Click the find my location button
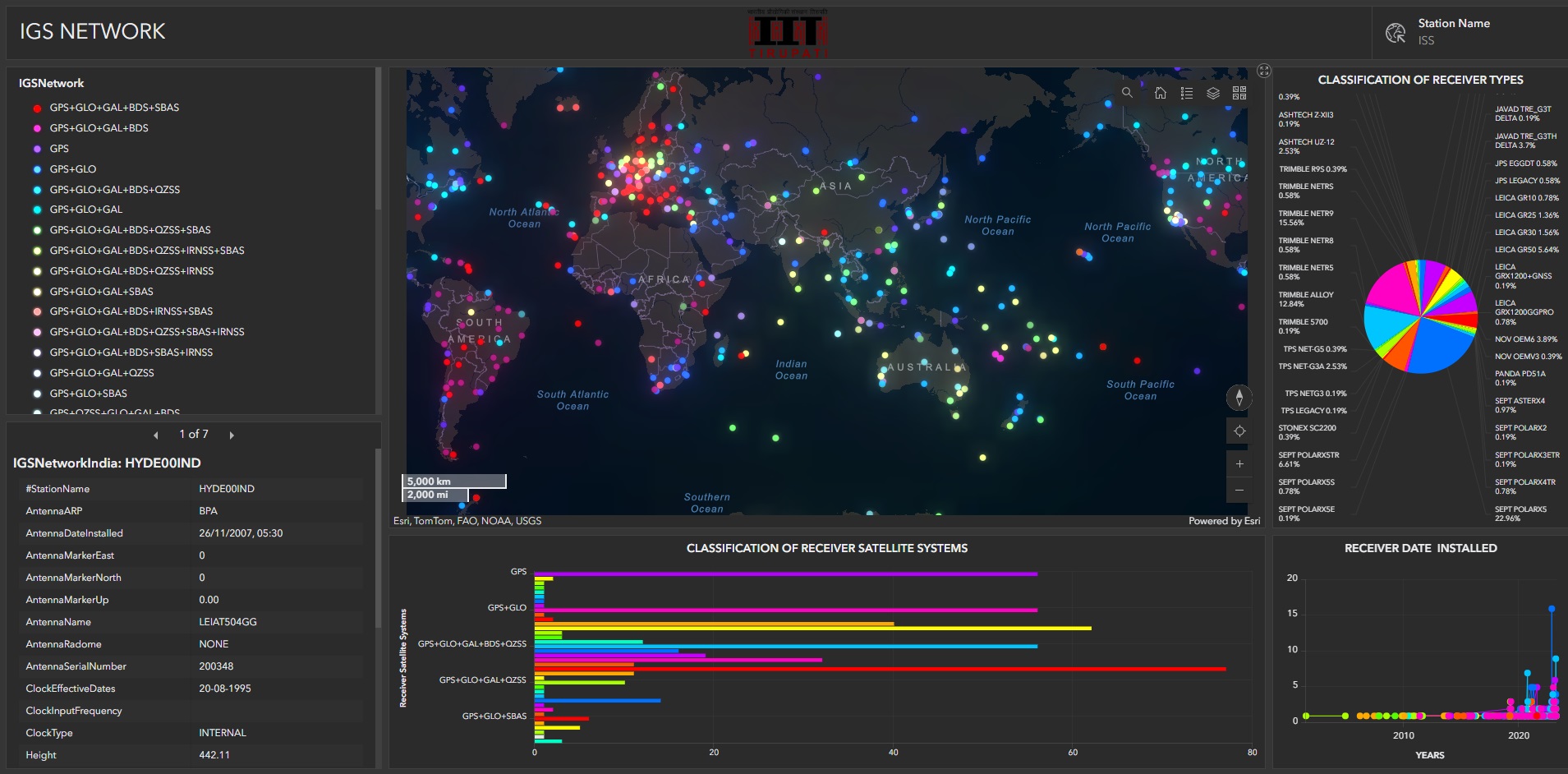Screen dimensions: 1568x774 [1239, 431]
